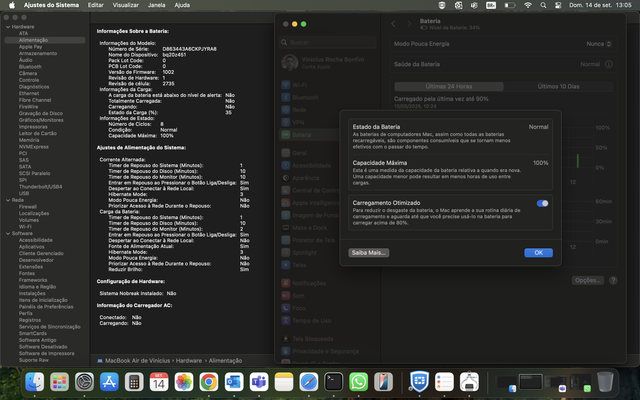Select Firewall under Rede in System Information
This screenshot has height=400, width=640.
click(28, 207)
